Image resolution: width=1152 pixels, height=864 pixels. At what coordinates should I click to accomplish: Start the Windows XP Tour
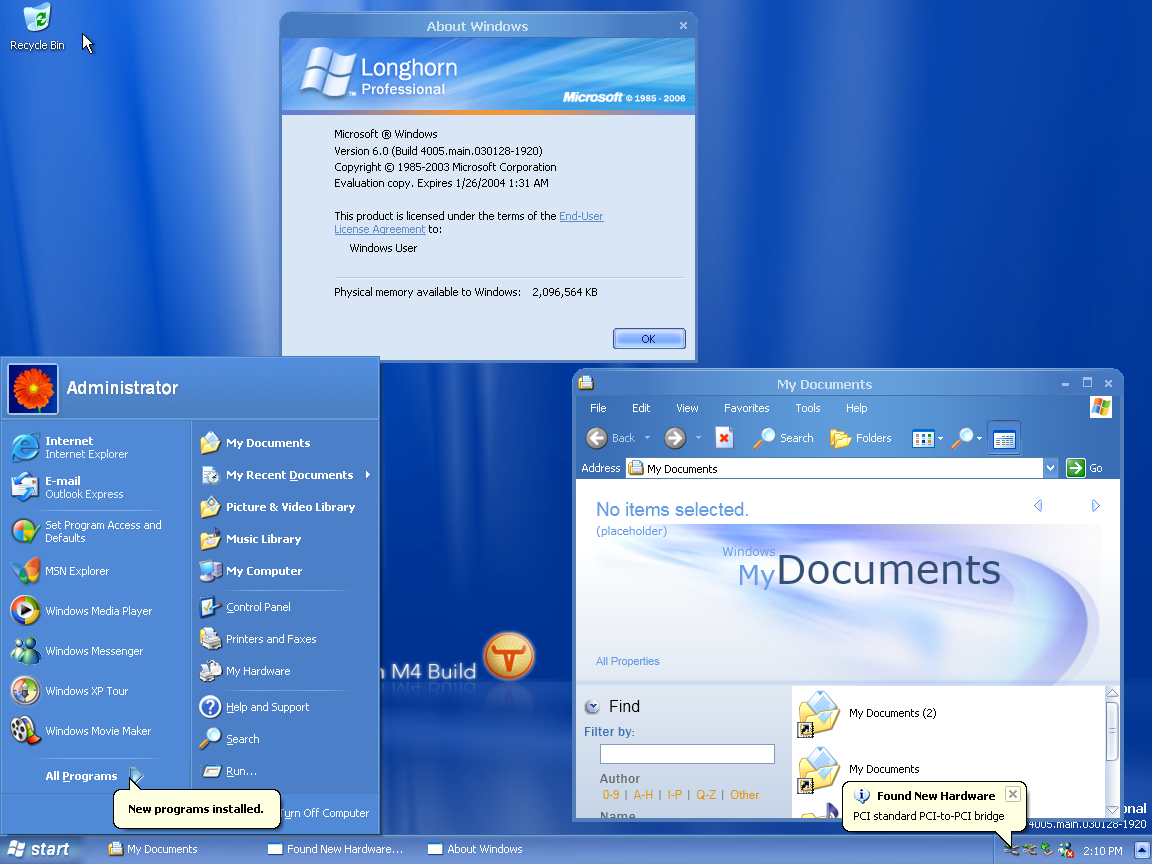[70, 691]
